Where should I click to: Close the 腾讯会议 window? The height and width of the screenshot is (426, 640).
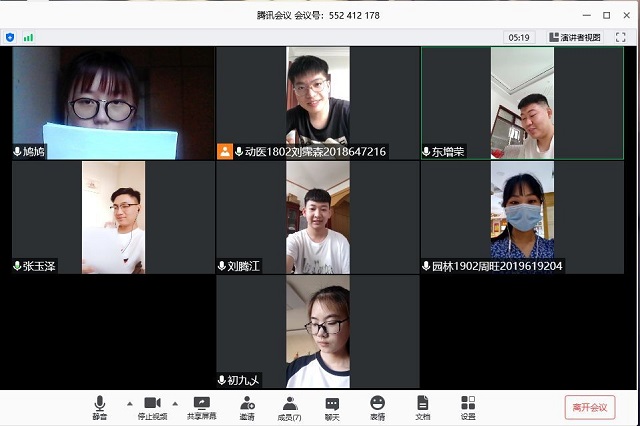pos(627,16)
